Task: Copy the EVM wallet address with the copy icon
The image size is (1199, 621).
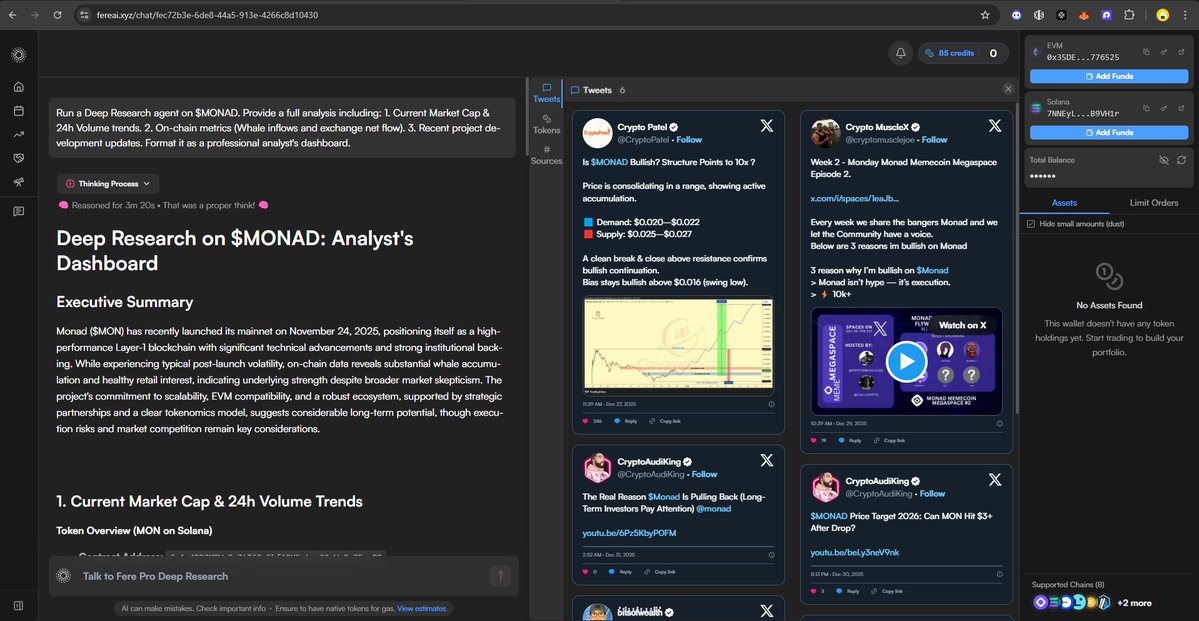Action: 1147,52
